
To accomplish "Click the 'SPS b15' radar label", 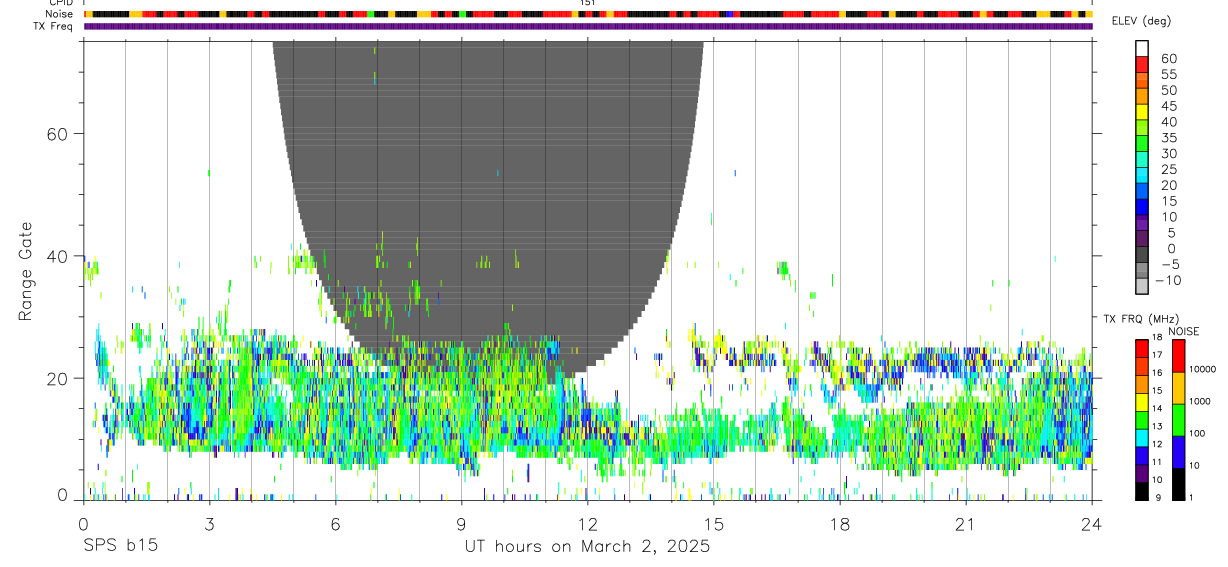I will point(120,547).
